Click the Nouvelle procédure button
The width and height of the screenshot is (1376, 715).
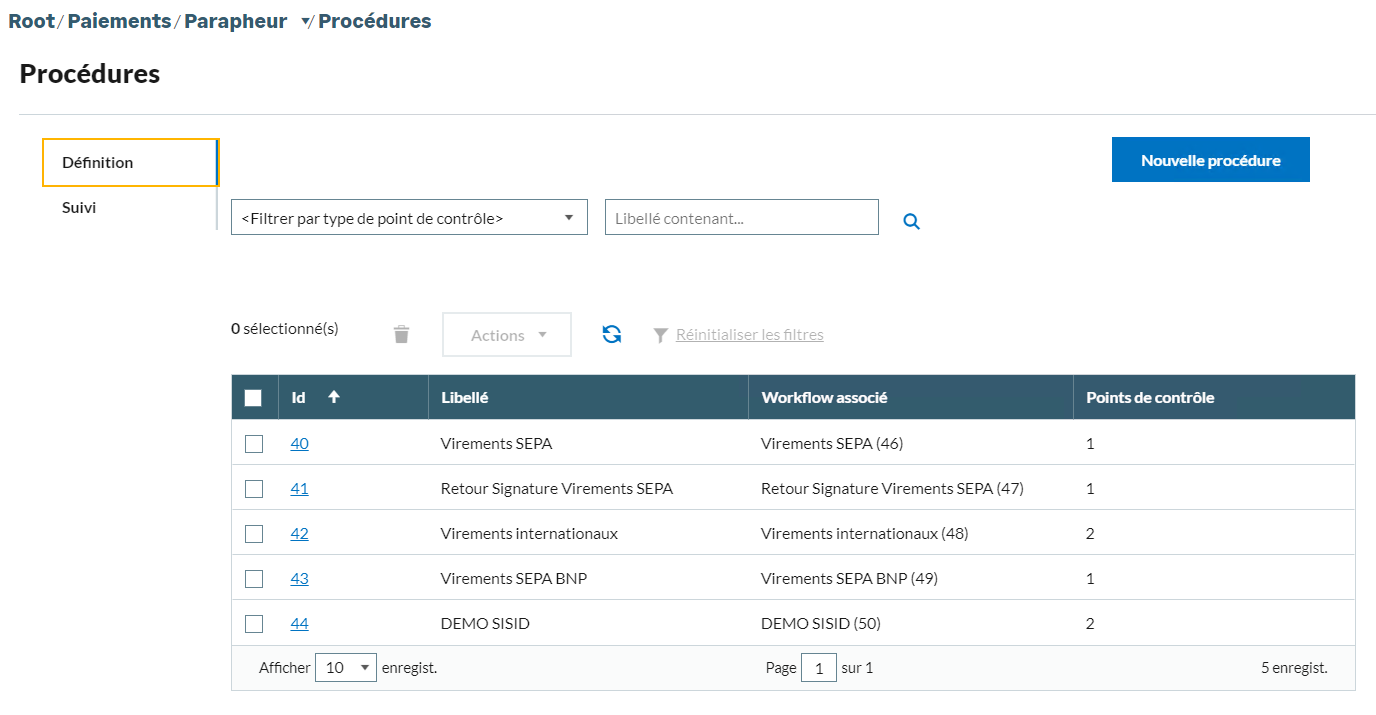(1210, 160)
